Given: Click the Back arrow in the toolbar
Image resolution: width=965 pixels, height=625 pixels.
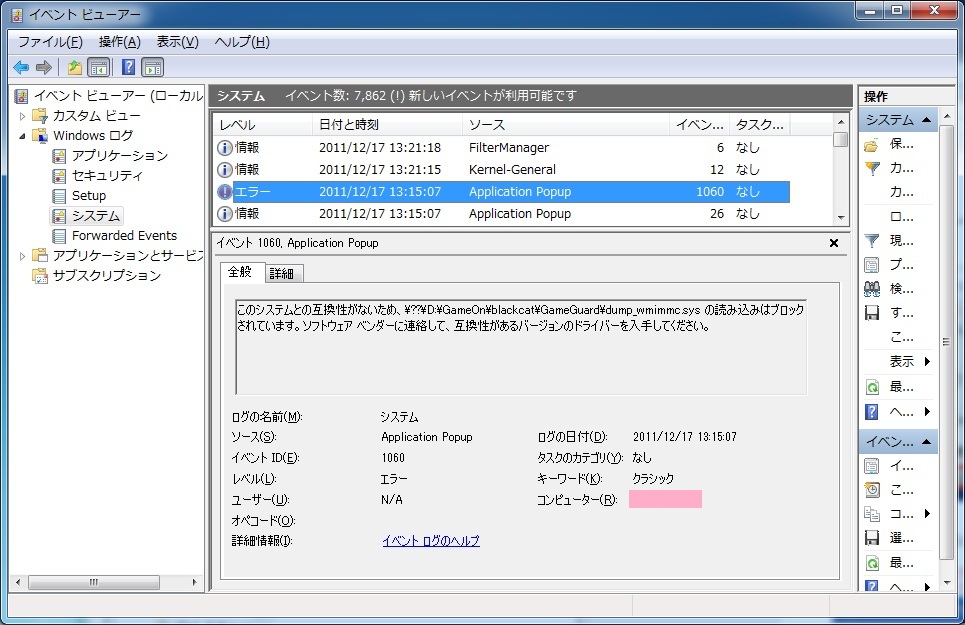Looking at the screenshot, I should (x=21, y=67).
